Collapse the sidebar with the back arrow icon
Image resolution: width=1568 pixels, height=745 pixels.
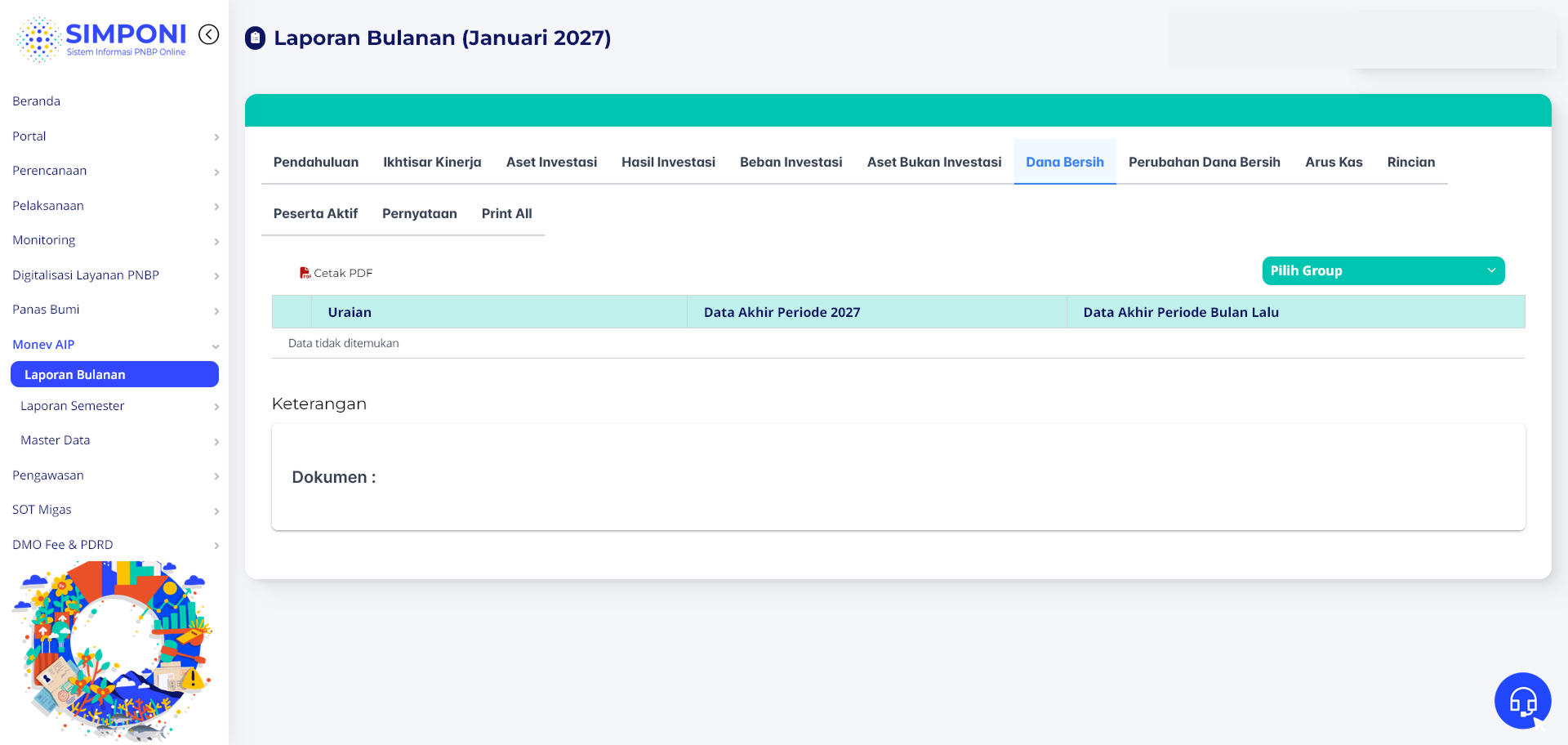209,34
